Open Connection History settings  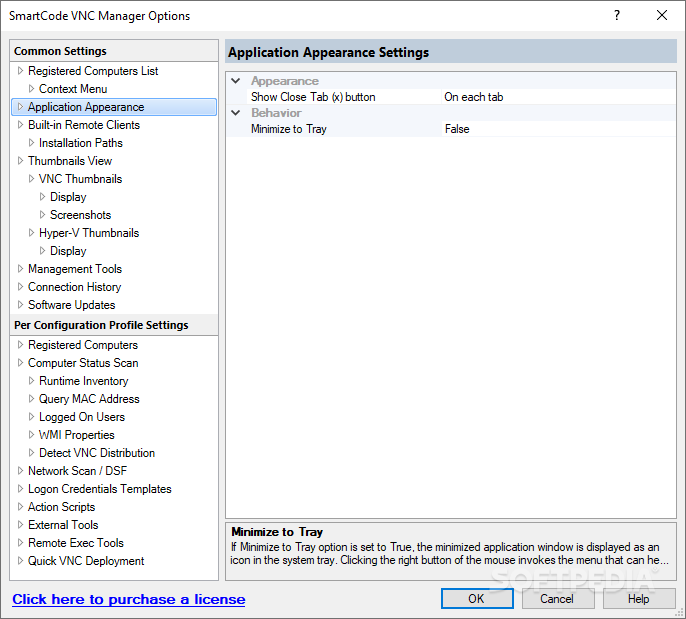point(74,287)
